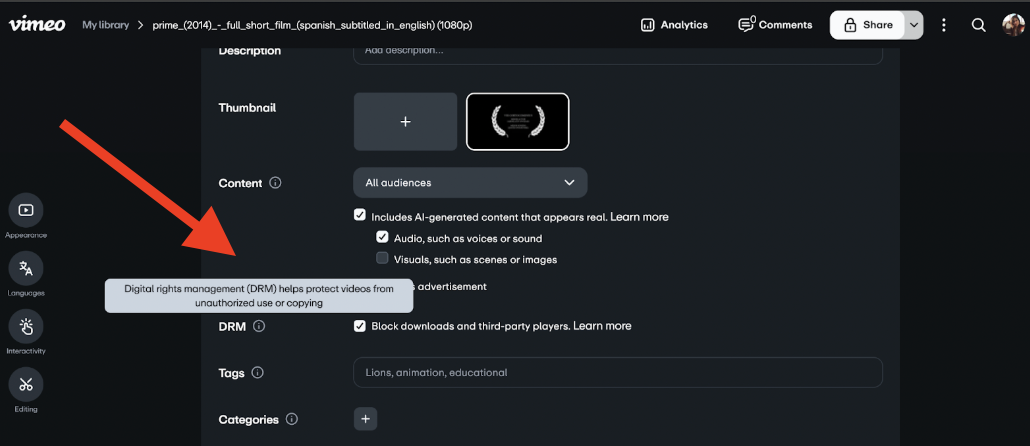
Task: Open the three-dot more options menu
Action: tap(943, 25)
